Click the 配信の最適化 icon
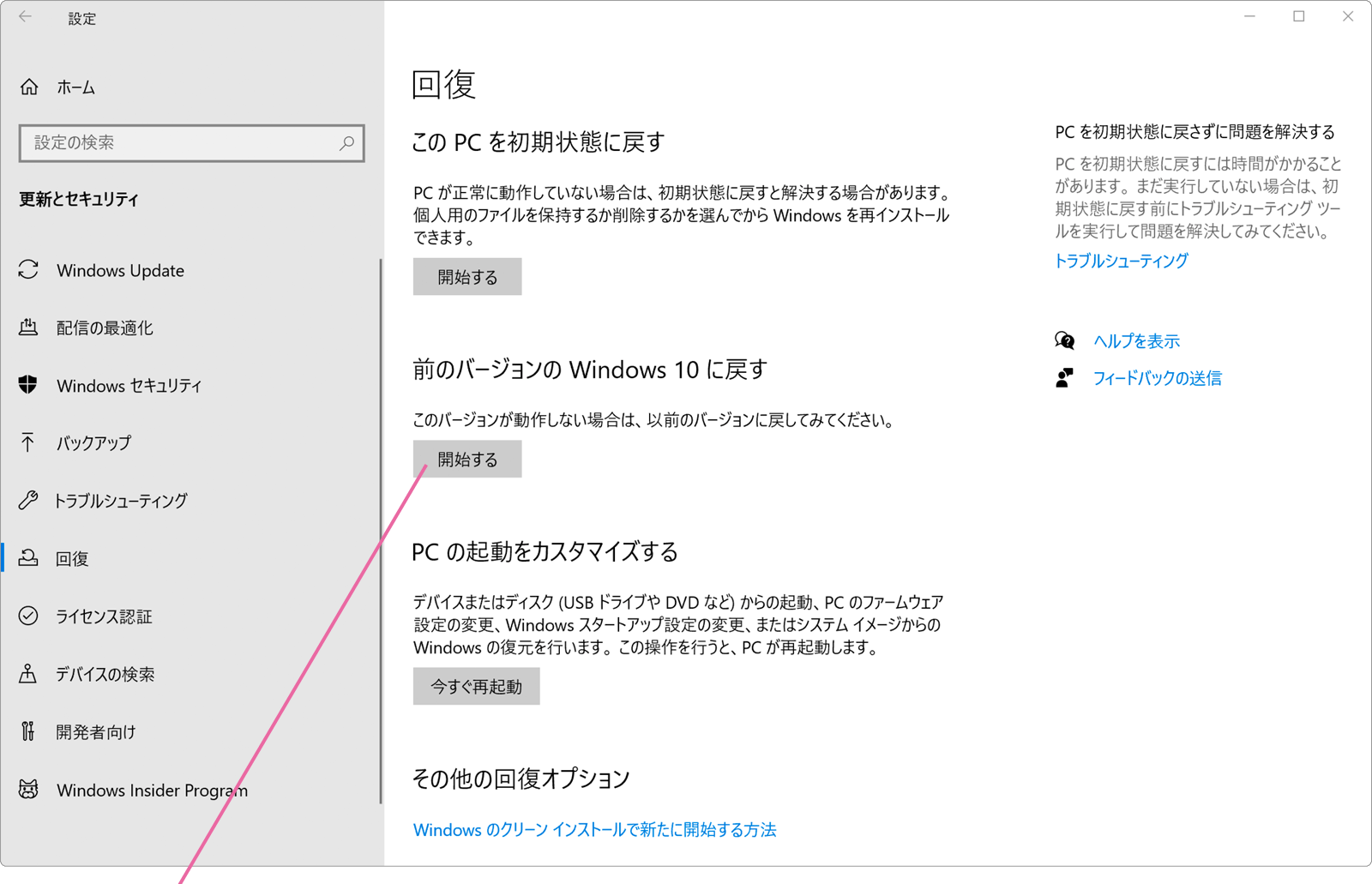Viewport: 1372px width, 884px height. coord(28,328)
